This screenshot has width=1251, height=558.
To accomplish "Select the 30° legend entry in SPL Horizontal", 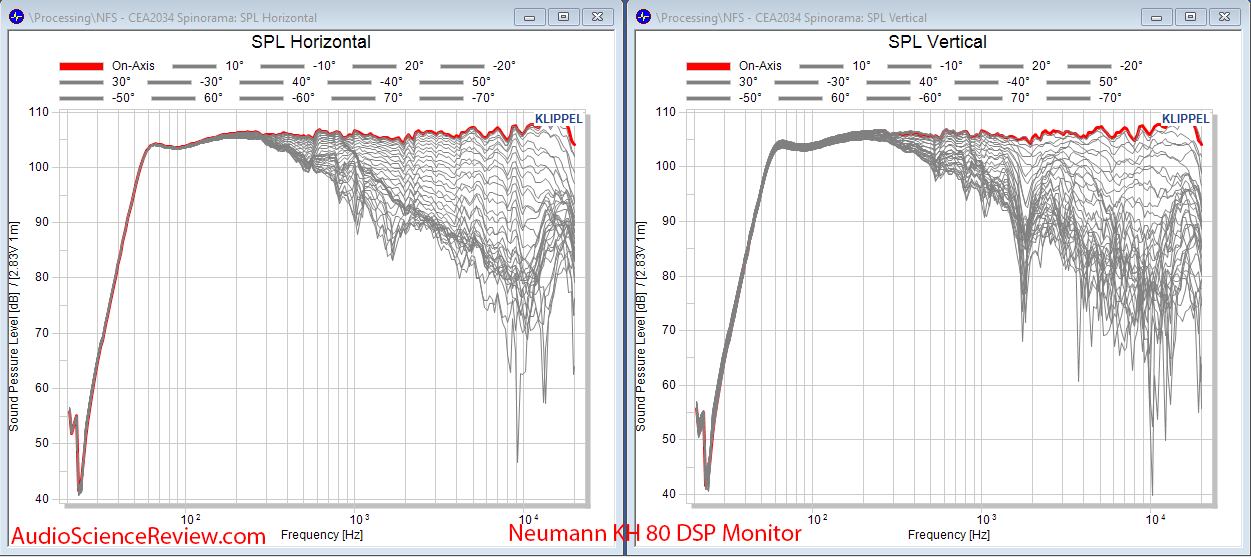I will [x=96, y=82].
